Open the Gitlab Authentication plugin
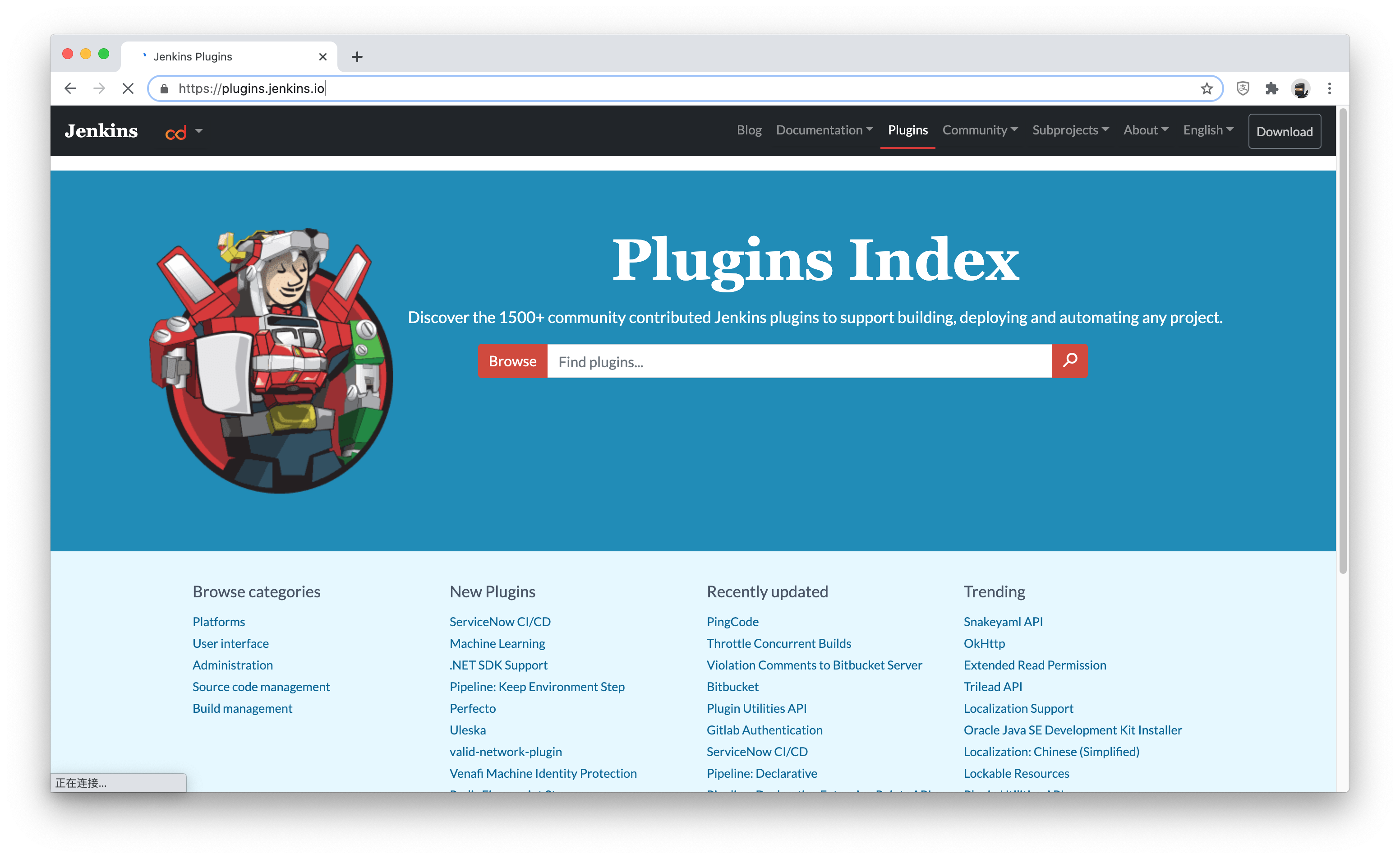Screen dimensions: 1400x859 (x=764, y=730)
